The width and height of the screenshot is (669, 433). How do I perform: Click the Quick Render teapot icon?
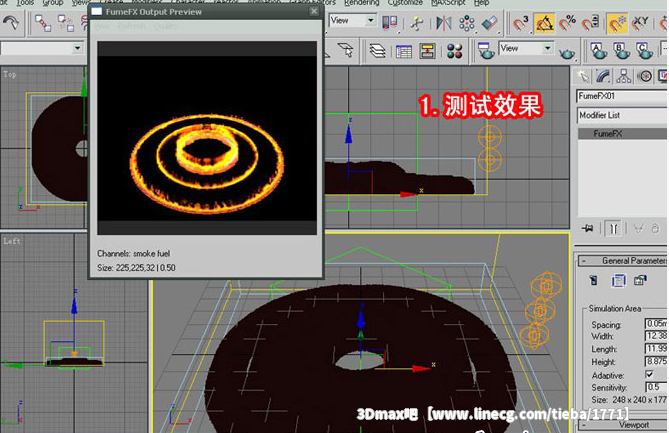[x=567, y=52]
